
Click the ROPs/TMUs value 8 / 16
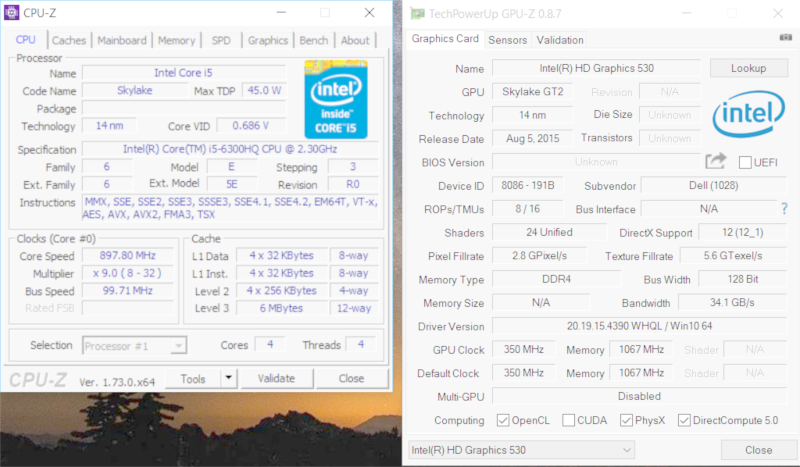tap(528, 209)
